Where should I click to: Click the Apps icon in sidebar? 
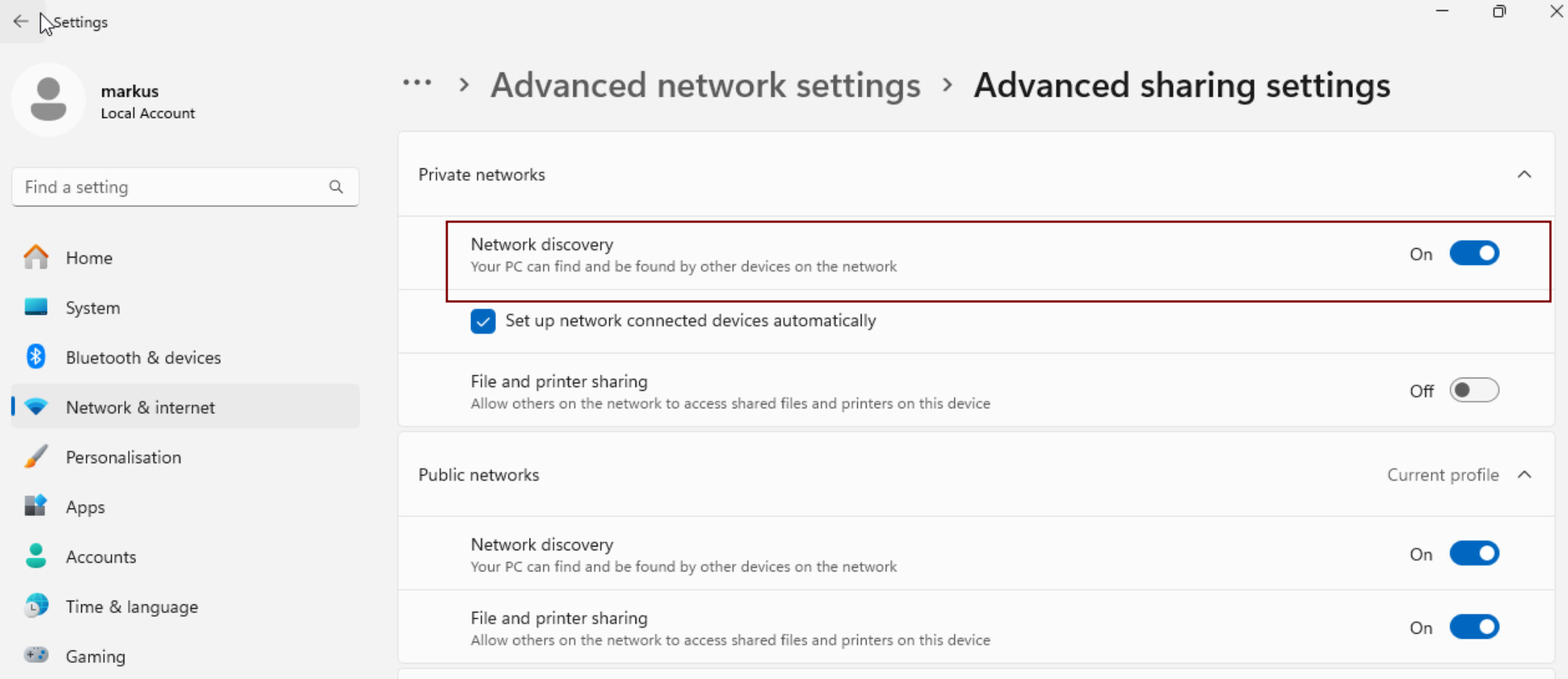[36, 506]
